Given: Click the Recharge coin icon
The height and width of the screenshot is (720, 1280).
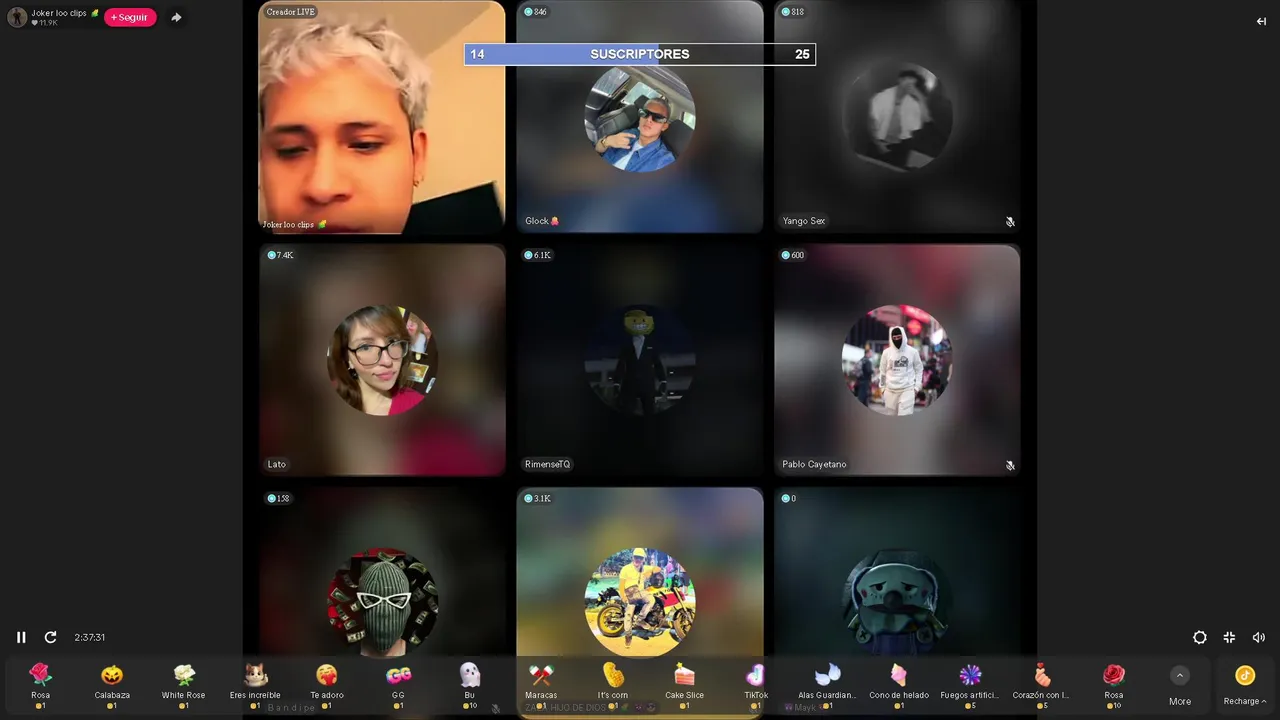Looking at the screenshot, I should (1245, 675).
